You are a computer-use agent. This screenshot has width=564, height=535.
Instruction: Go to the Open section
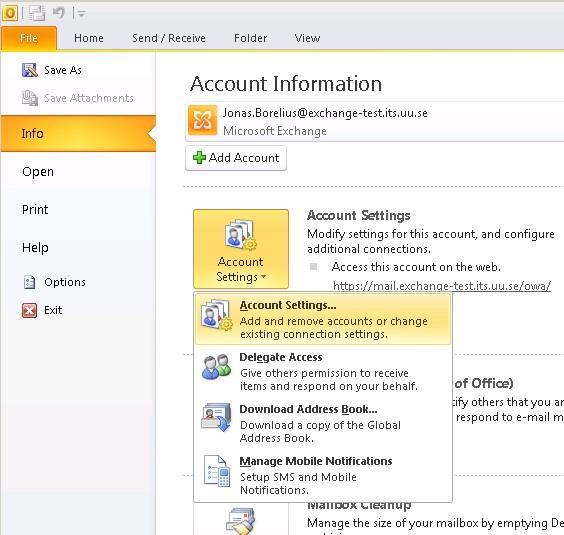click(x=78, y=172)
